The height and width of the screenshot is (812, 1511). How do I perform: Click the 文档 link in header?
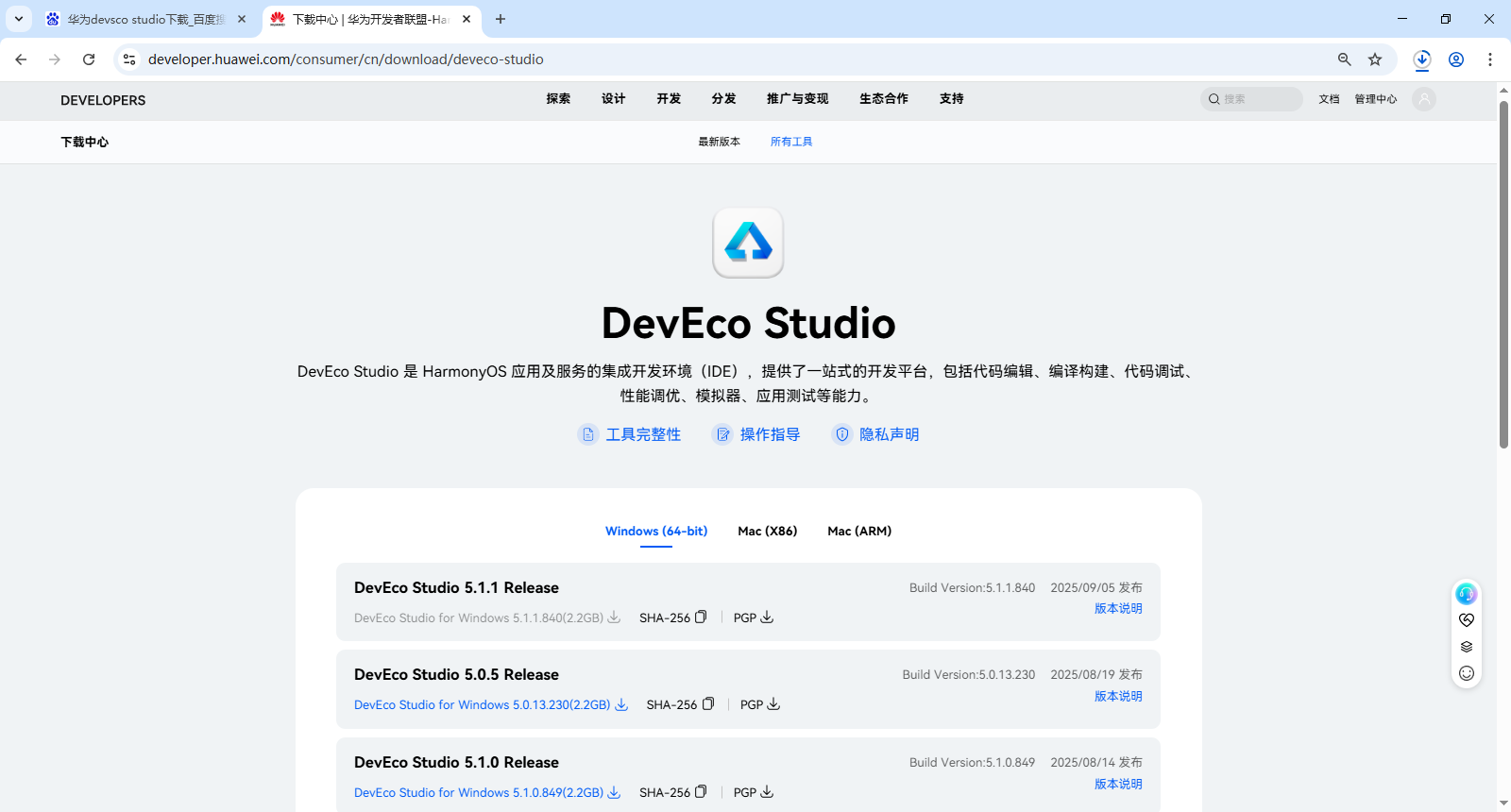click(1329, 99)
